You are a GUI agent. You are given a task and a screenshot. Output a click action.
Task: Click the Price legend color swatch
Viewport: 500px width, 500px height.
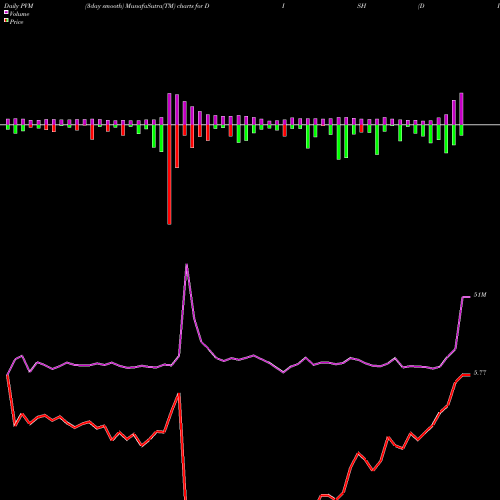coord(6,20)
